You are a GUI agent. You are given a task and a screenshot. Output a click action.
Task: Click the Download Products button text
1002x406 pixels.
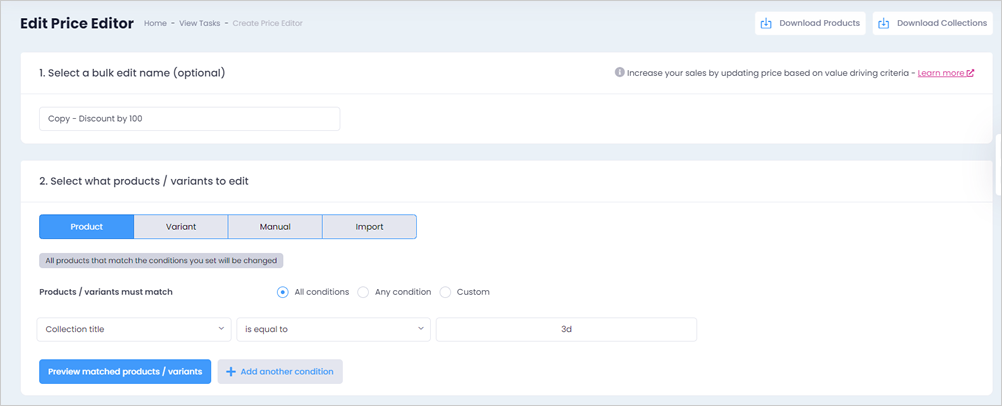(819, 23)
